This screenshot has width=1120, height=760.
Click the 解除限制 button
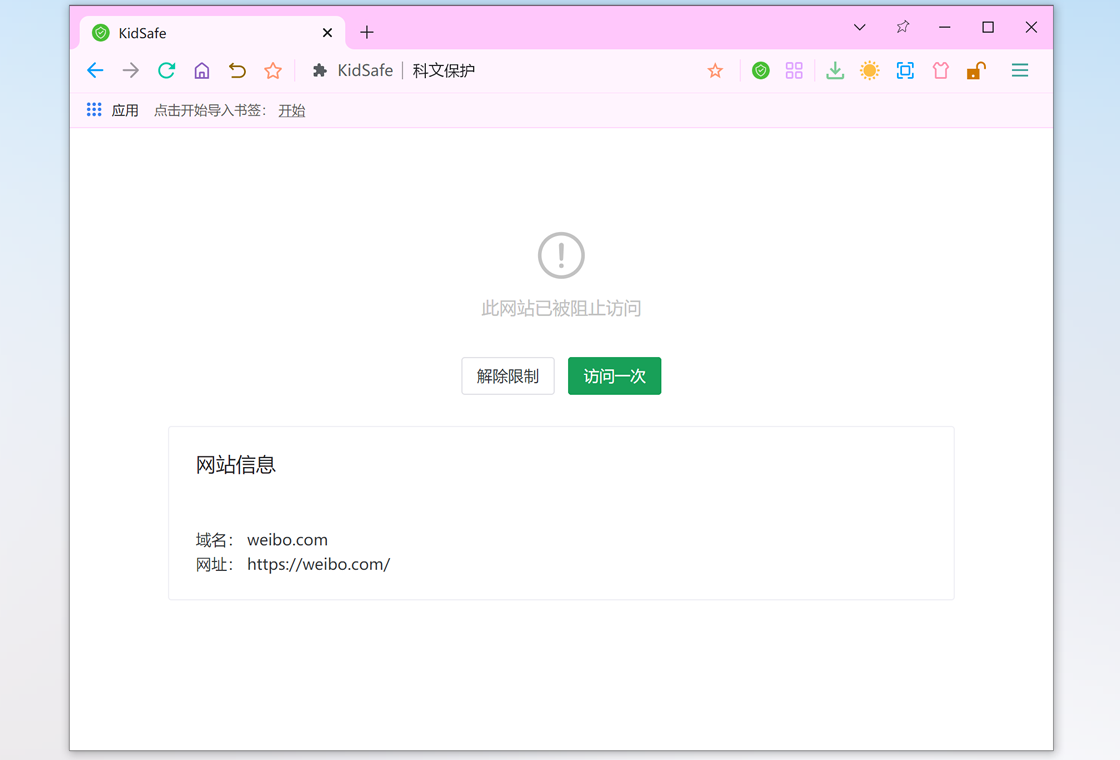(508, 376)
